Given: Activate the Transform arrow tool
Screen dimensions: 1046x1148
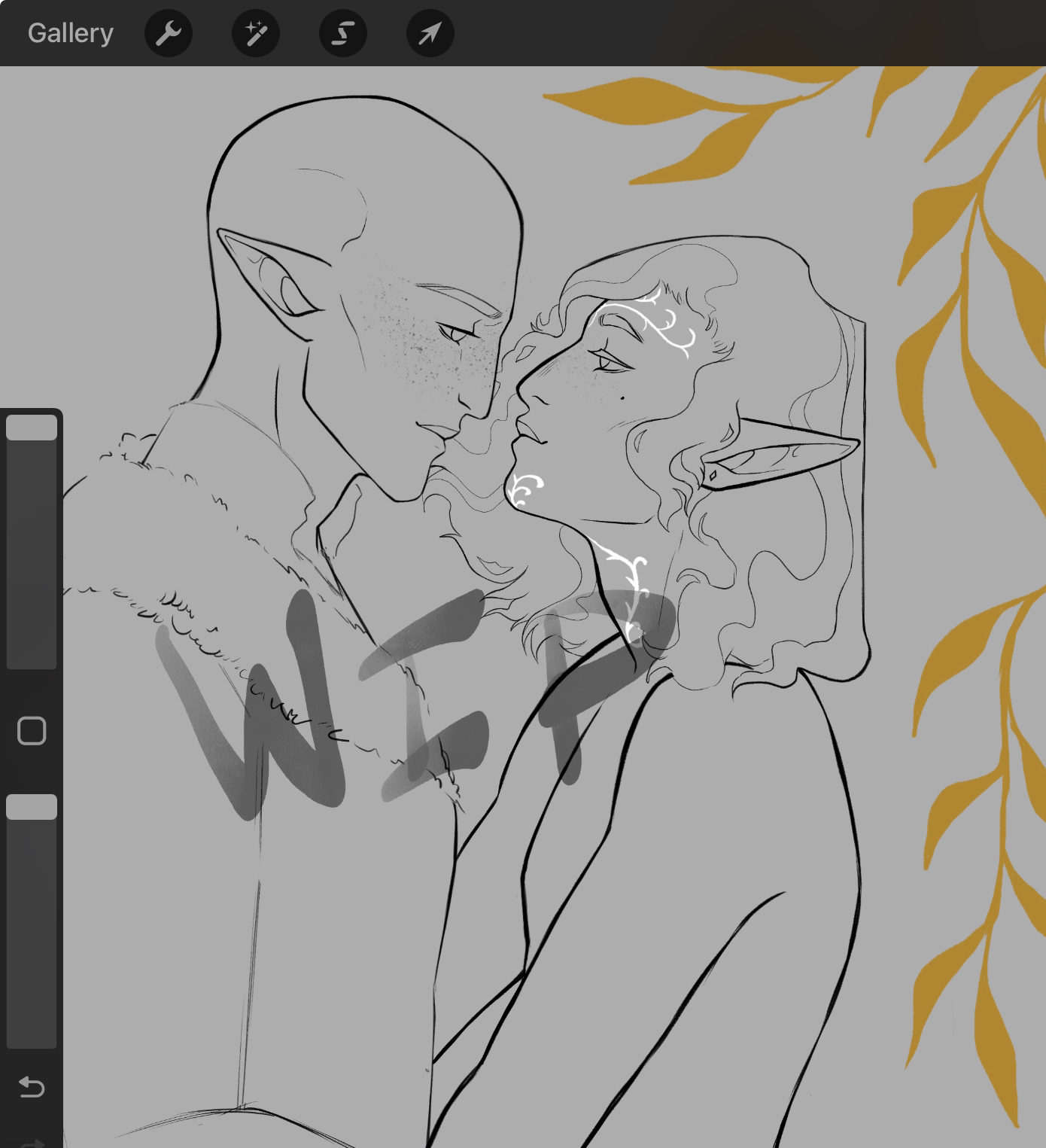Looking at the screenshot, I should [x=430, y=33].
